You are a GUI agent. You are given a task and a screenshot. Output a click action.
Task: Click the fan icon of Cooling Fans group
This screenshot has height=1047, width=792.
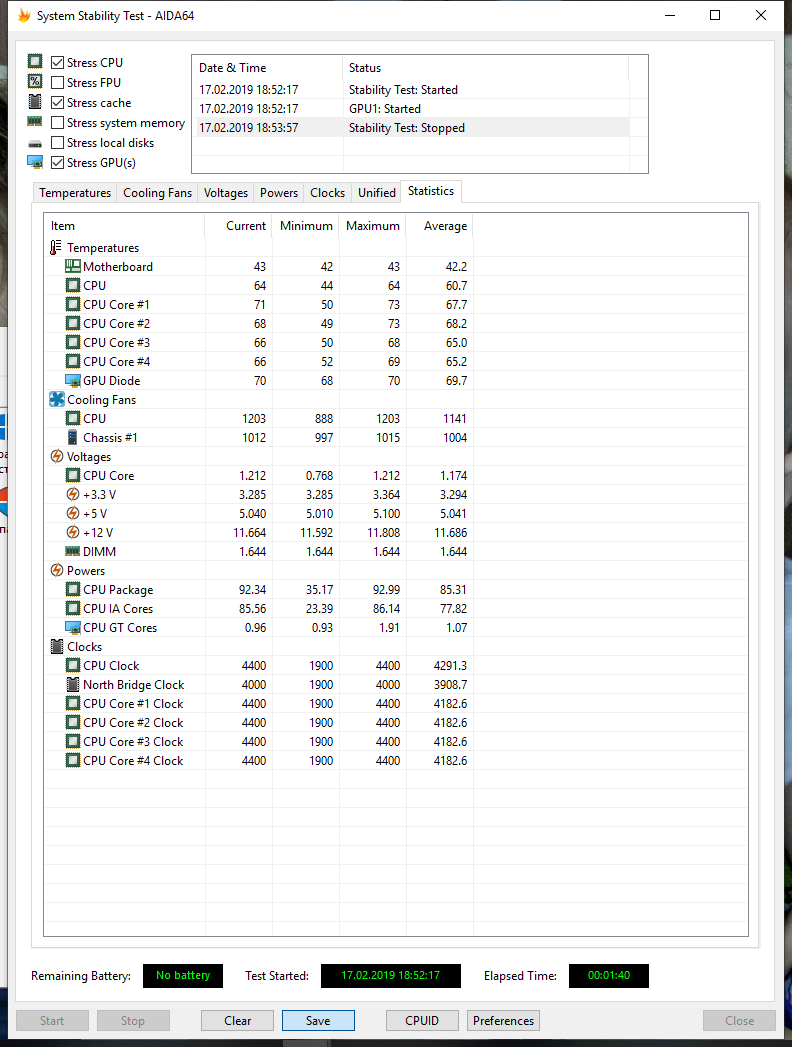click(57, 399)
